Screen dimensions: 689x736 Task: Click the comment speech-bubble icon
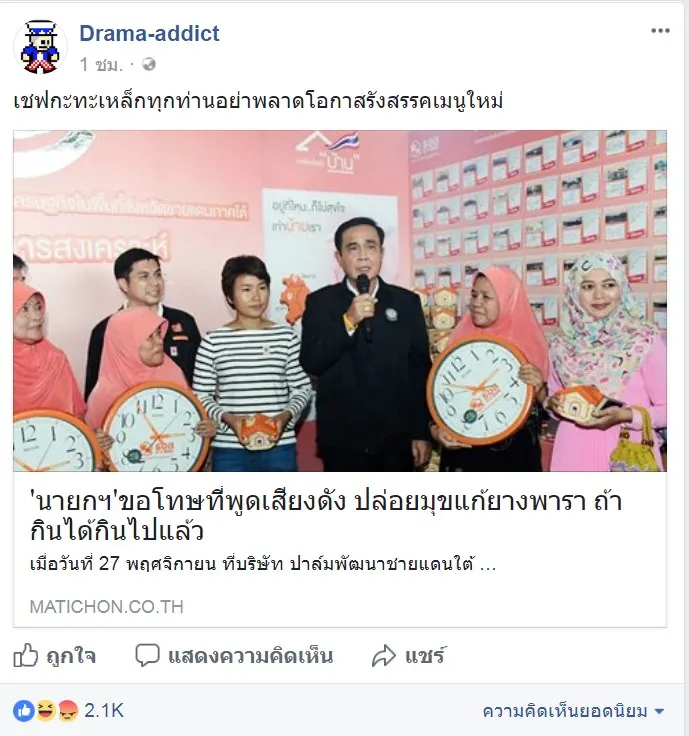(147, 655)
